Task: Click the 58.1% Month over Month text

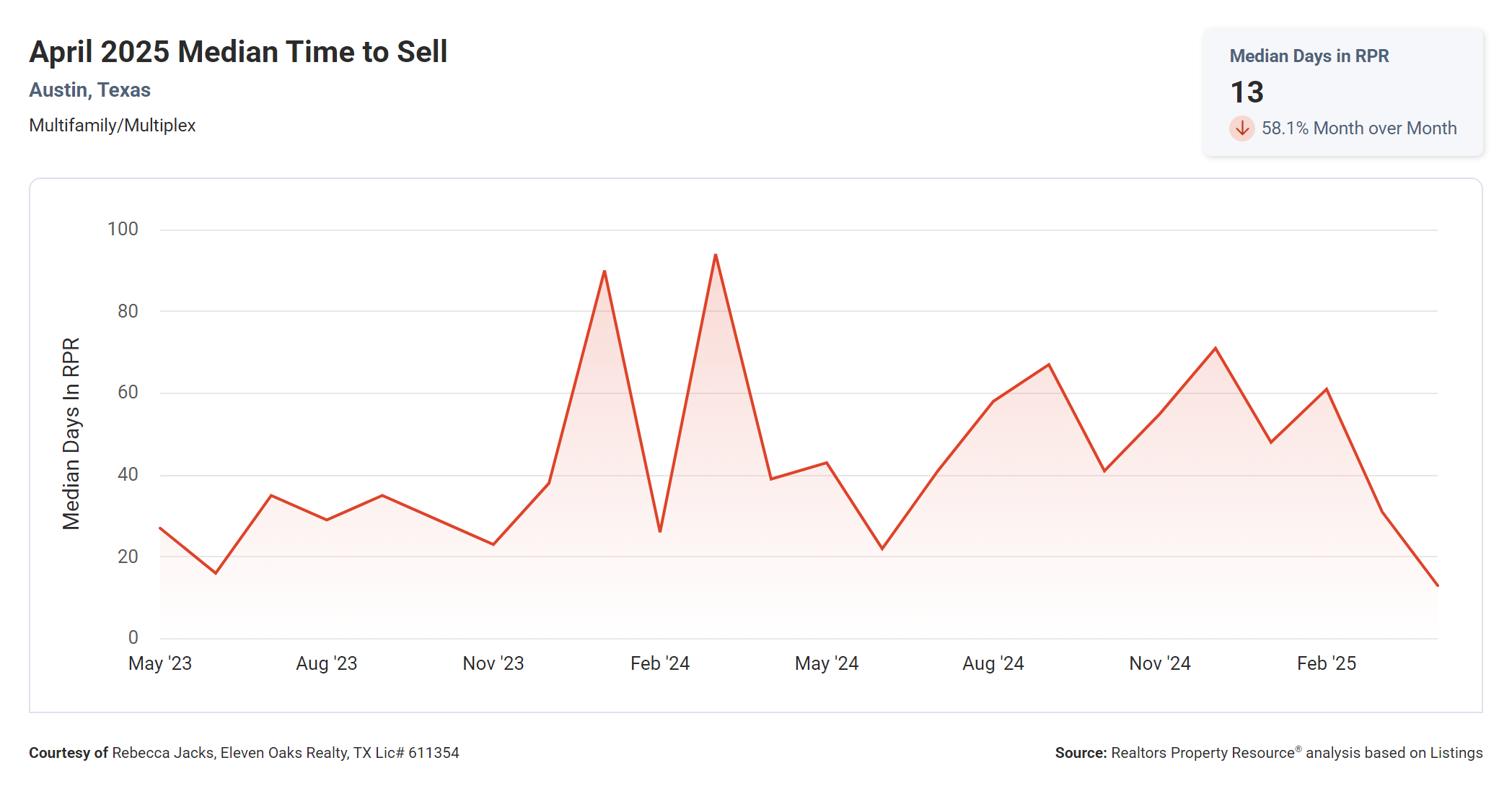Action: click(1358, 128)
